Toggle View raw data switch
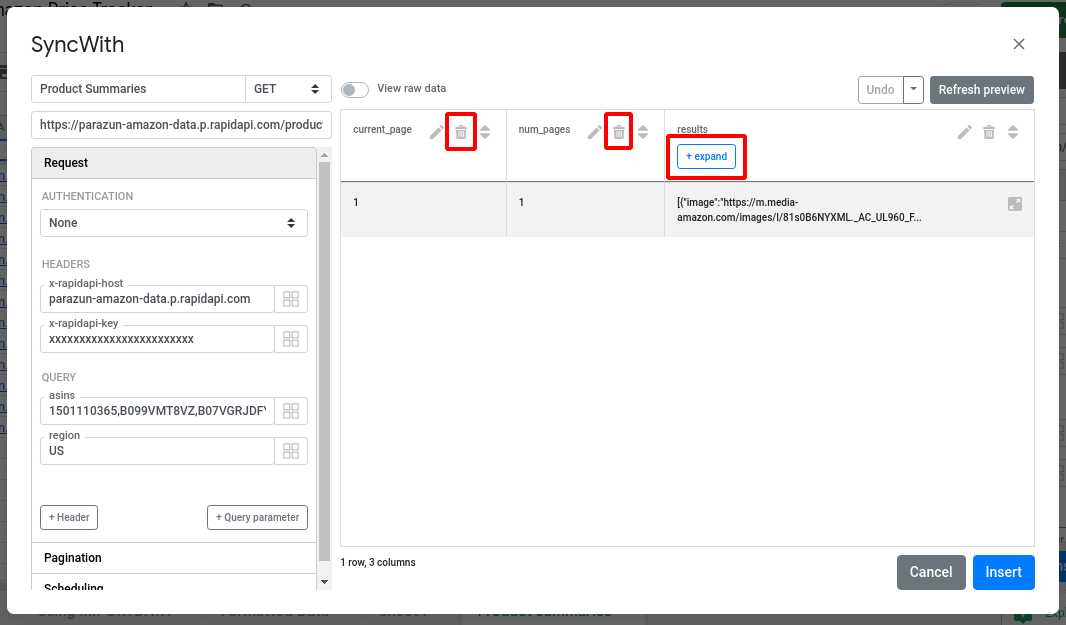Screen dimensions: 1066x625 click(x=355, y=89)
